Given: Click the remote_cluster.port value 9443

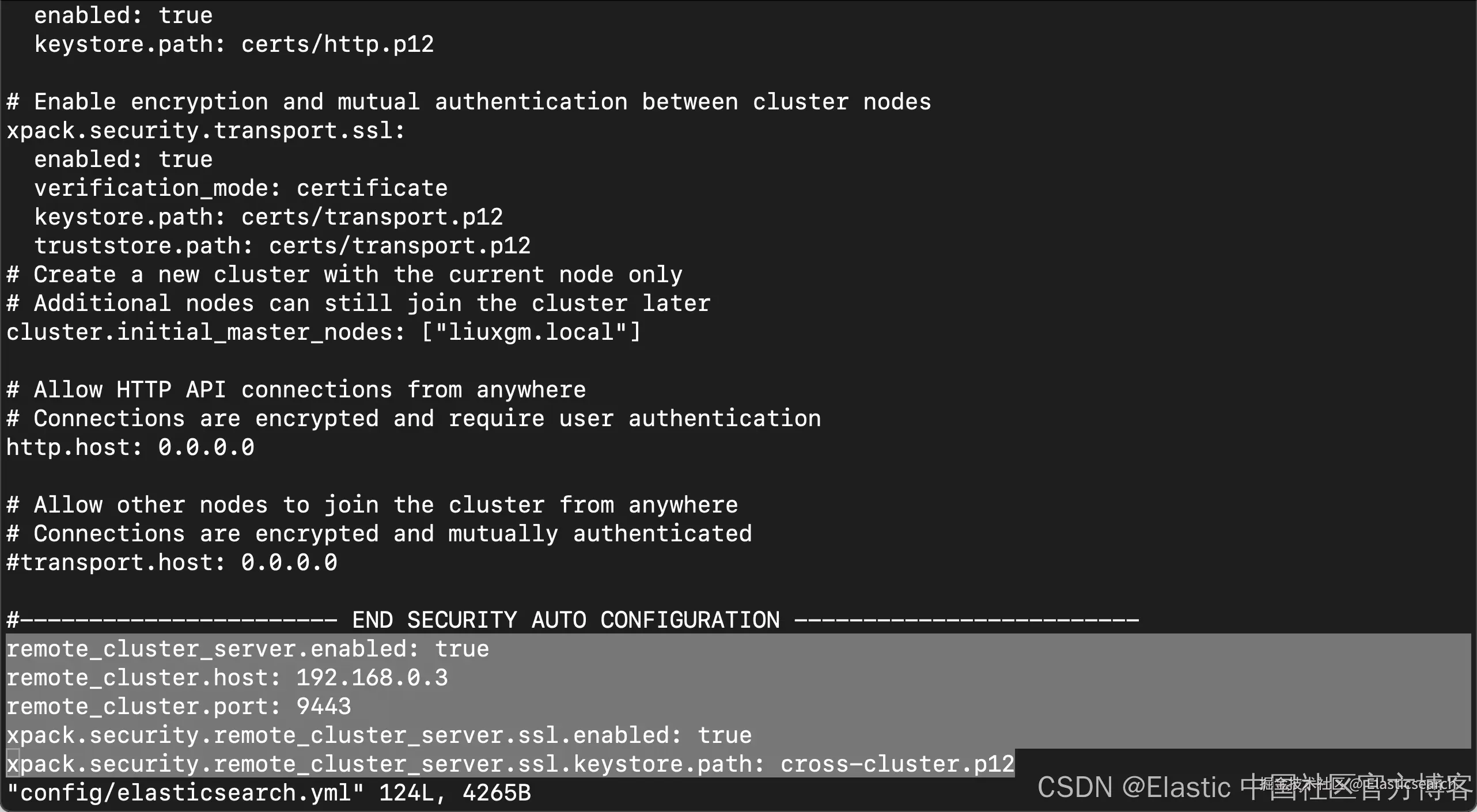Looking at the screenshot, I should tap(323, 707).
